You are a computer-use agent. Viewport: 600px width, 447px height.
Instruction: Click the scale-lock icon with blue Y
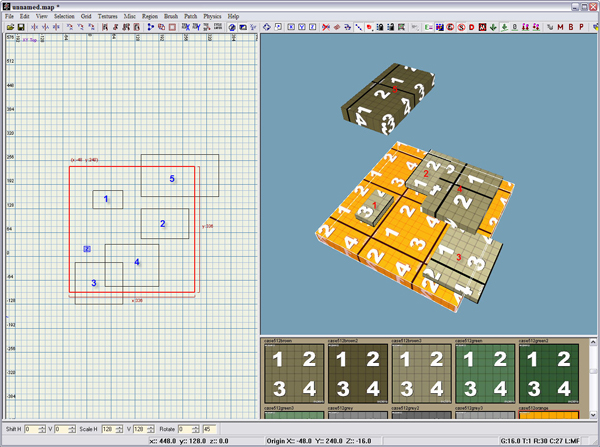click(196, 27)
